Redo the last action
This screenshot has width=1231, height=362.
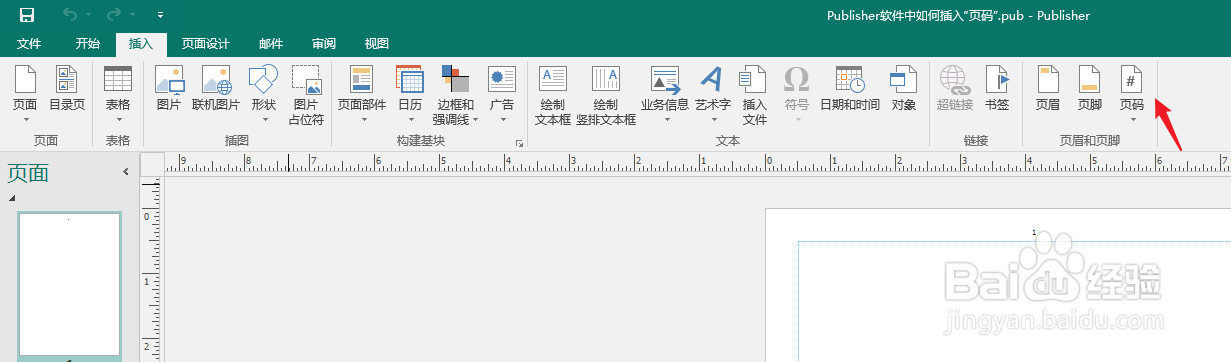tap(115, 15)
